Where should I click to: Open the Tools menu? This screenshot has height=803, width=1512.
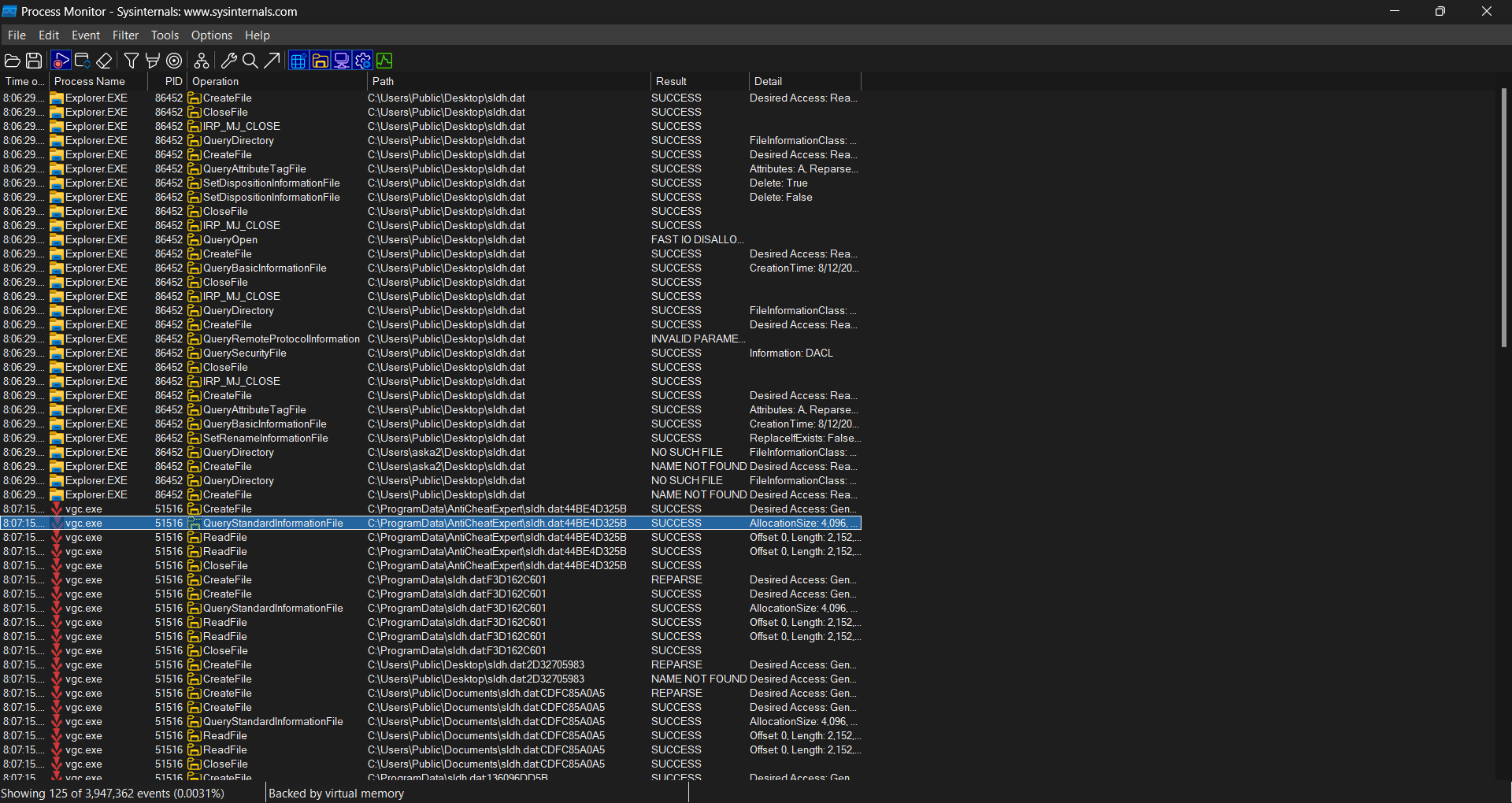pos(165,35)
